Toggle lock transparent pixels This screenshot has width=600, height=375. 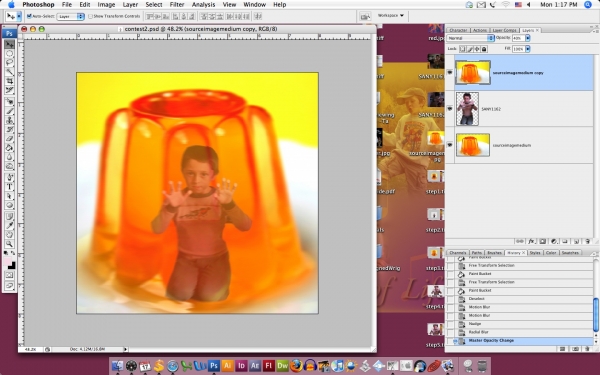point(463,49)
